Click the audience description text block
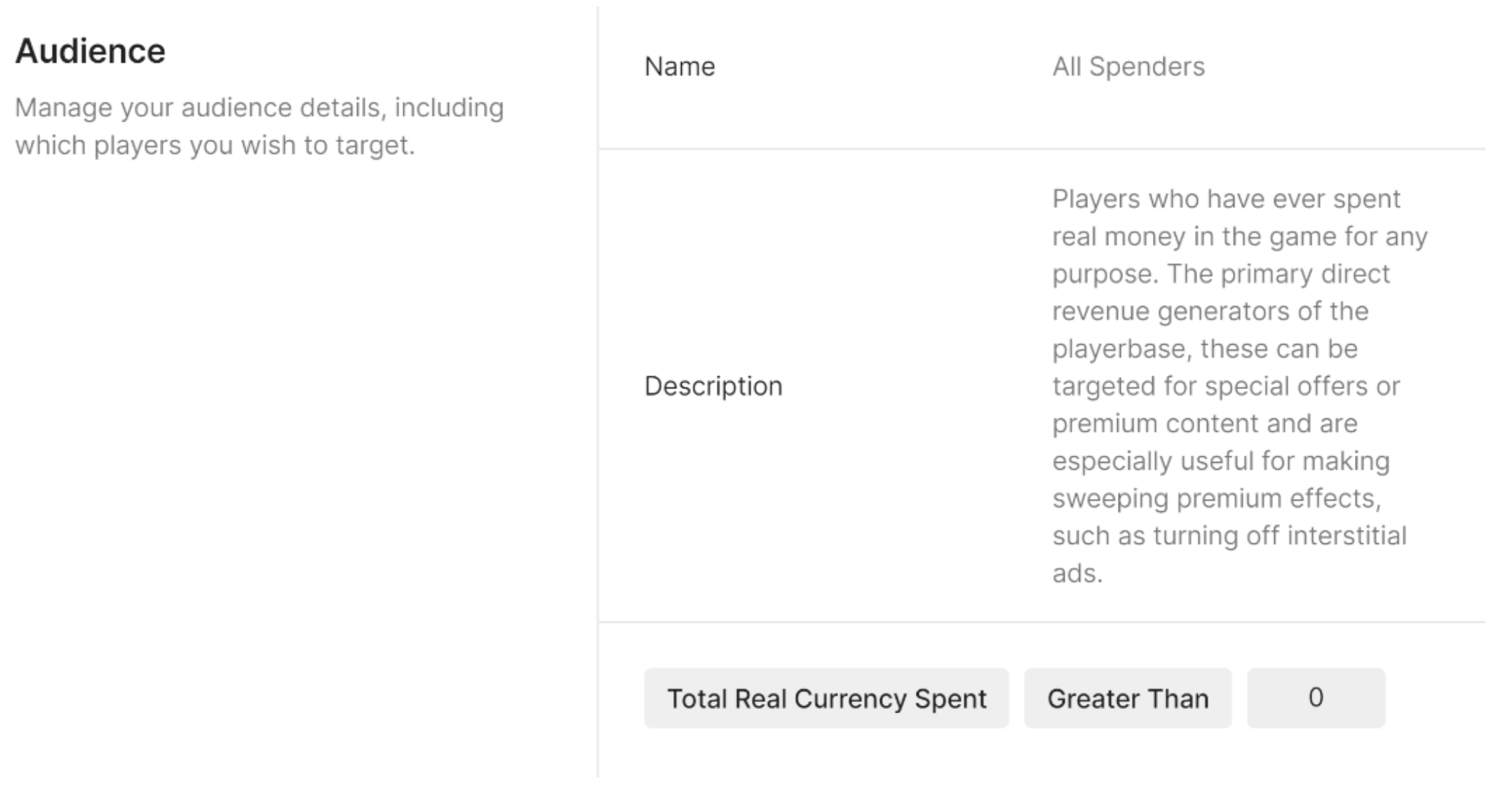The height and width of the screenshot is (806, 1512). pyautogui.click(x=1239, y=386)
